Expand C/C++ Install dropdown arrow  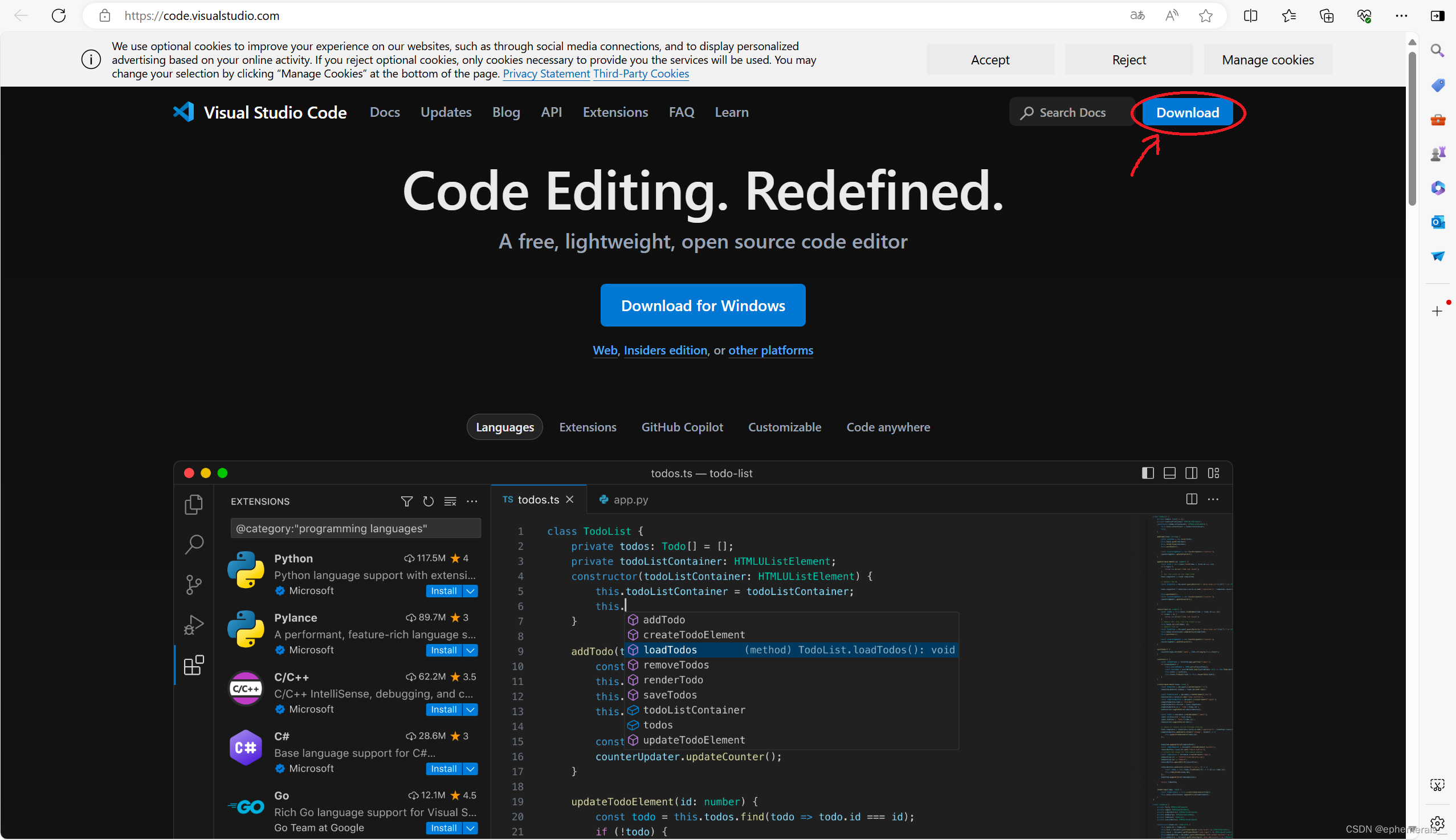coord(471,709)
